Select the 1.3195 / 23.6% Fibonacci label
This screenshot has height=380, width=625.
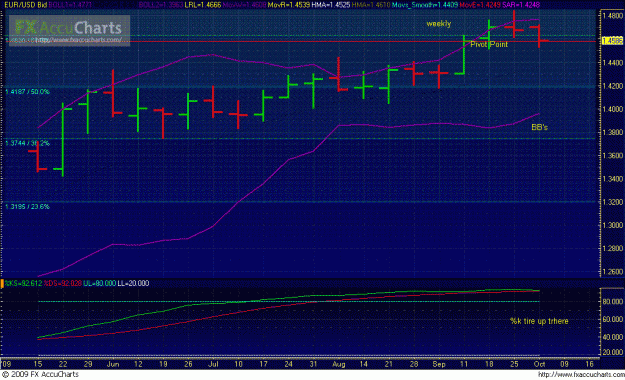(28, 207)
